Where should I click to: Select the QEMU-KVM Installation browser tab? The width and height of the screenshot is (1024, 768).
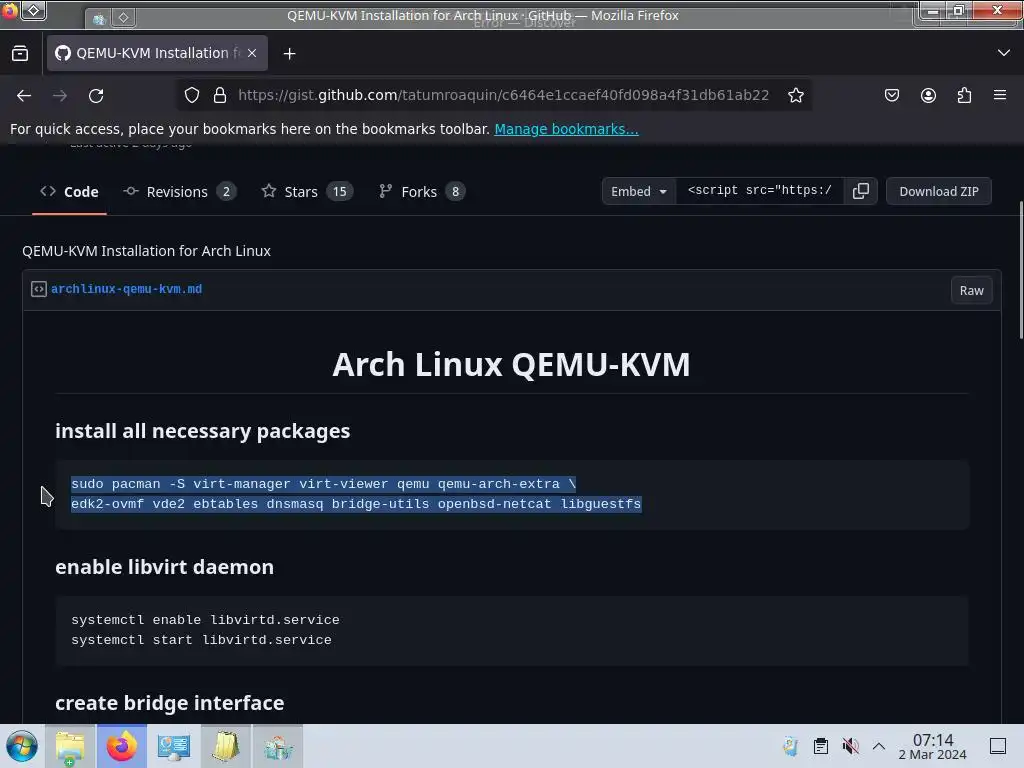pyautogui.click(x=157, y=53)
